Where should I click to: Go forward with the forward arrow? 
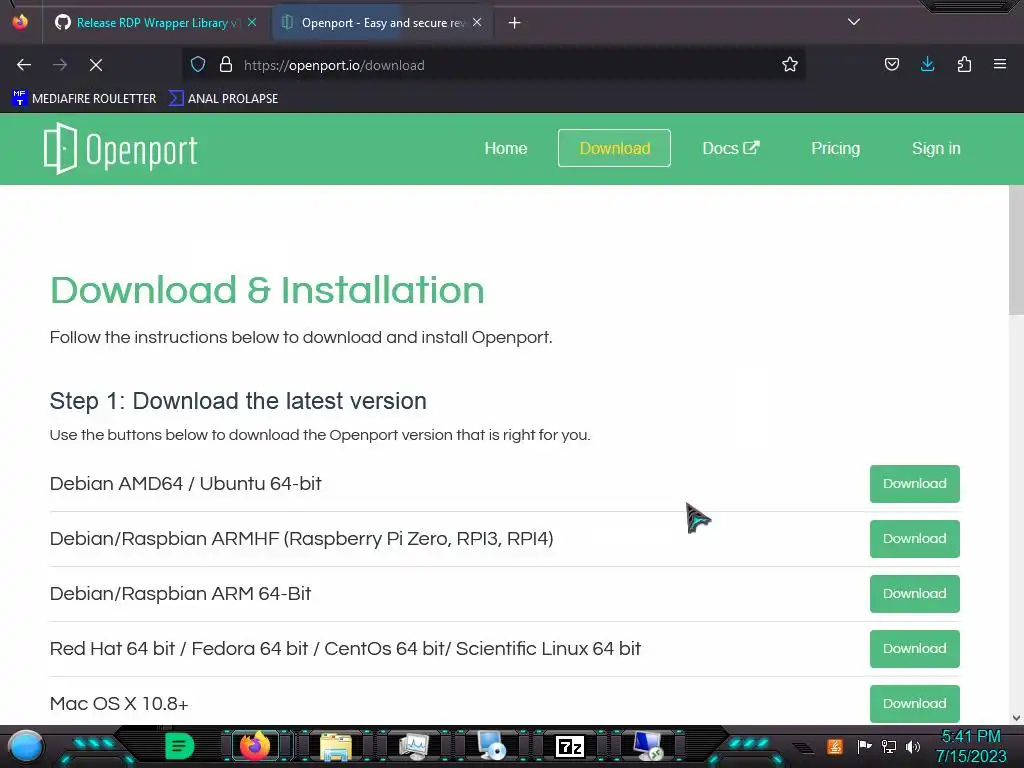pyautogui.click(x=60, y=65)
